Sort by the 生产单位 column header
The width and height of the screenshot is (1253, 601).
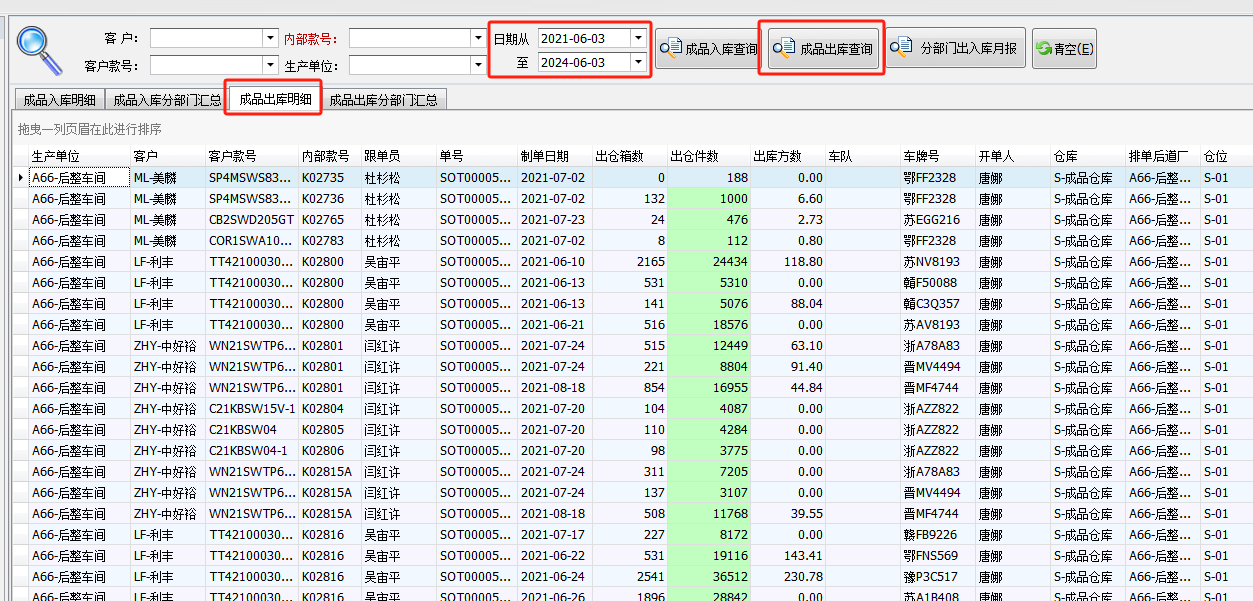tap(80, 156)
